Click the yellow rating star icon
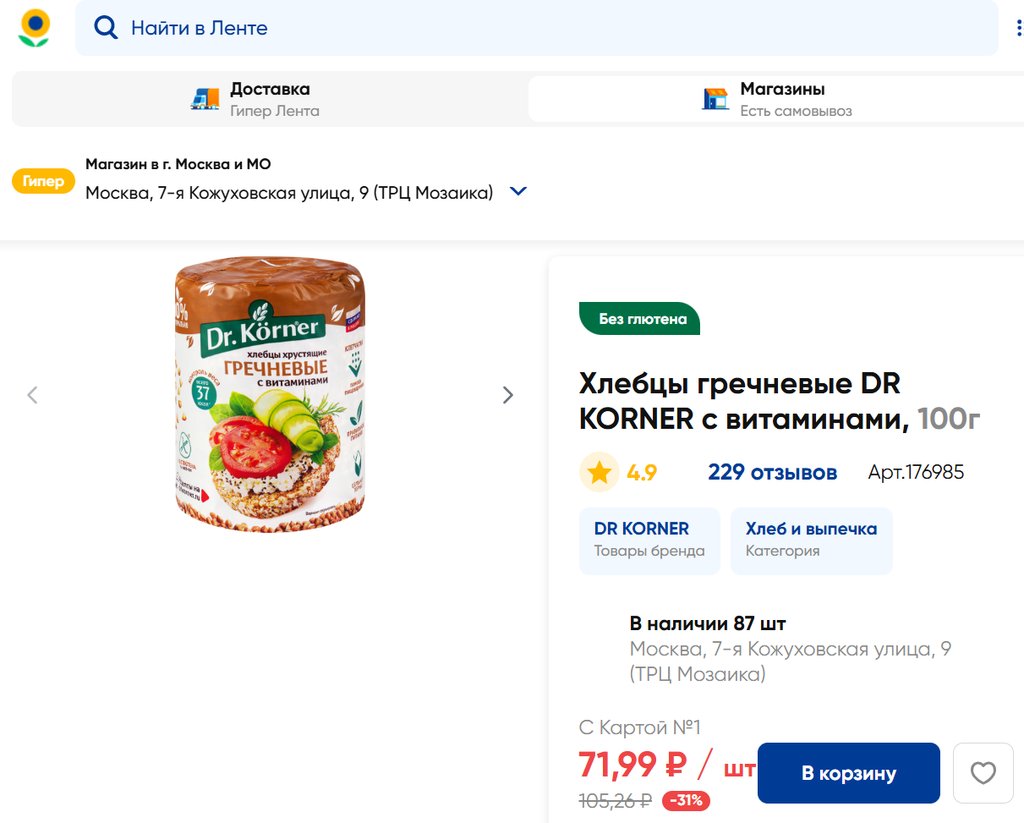This screenshot has height=823, width=1024. [x=599, y=472]
